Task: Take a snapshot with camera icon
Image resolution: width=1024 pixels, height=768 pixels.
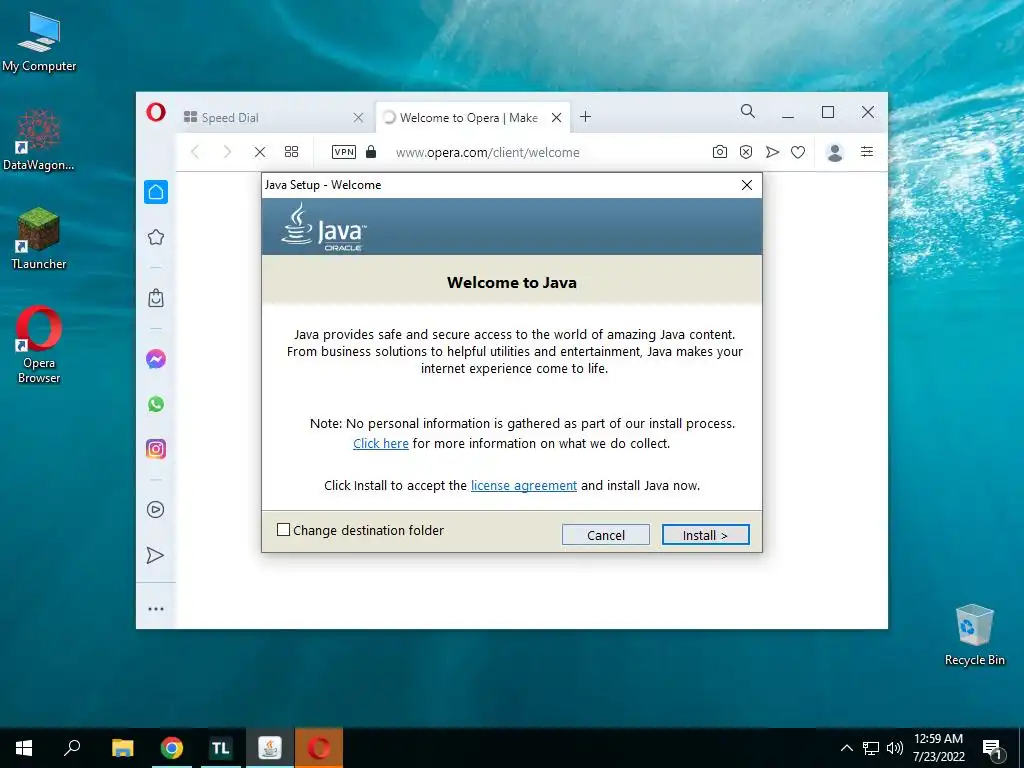Action: pos(720,152)
